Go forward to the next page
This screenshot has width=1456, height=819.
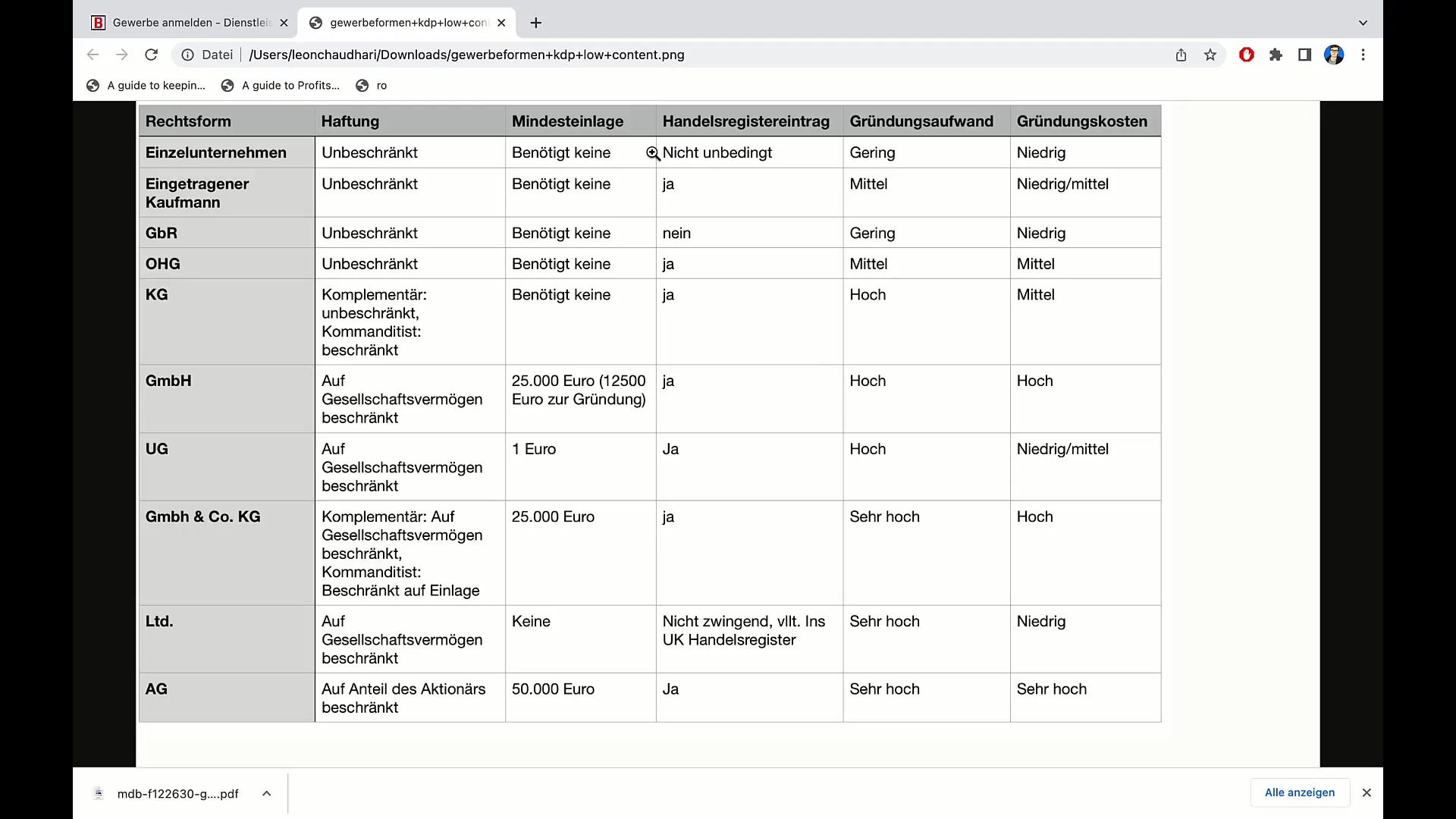pos(121,55)
